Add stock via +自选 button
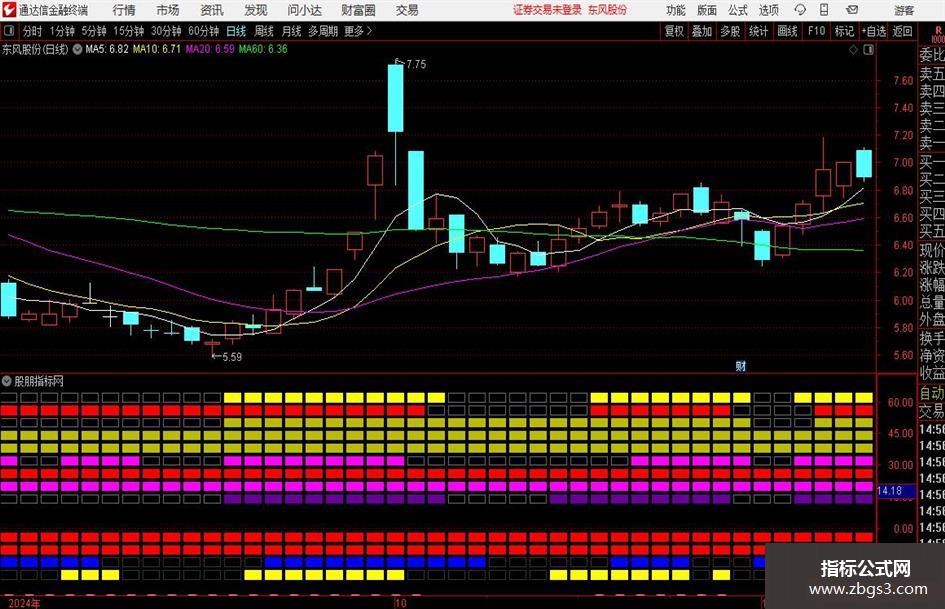The height and width of the screenshot is (609, 945). tap(874, 31)
